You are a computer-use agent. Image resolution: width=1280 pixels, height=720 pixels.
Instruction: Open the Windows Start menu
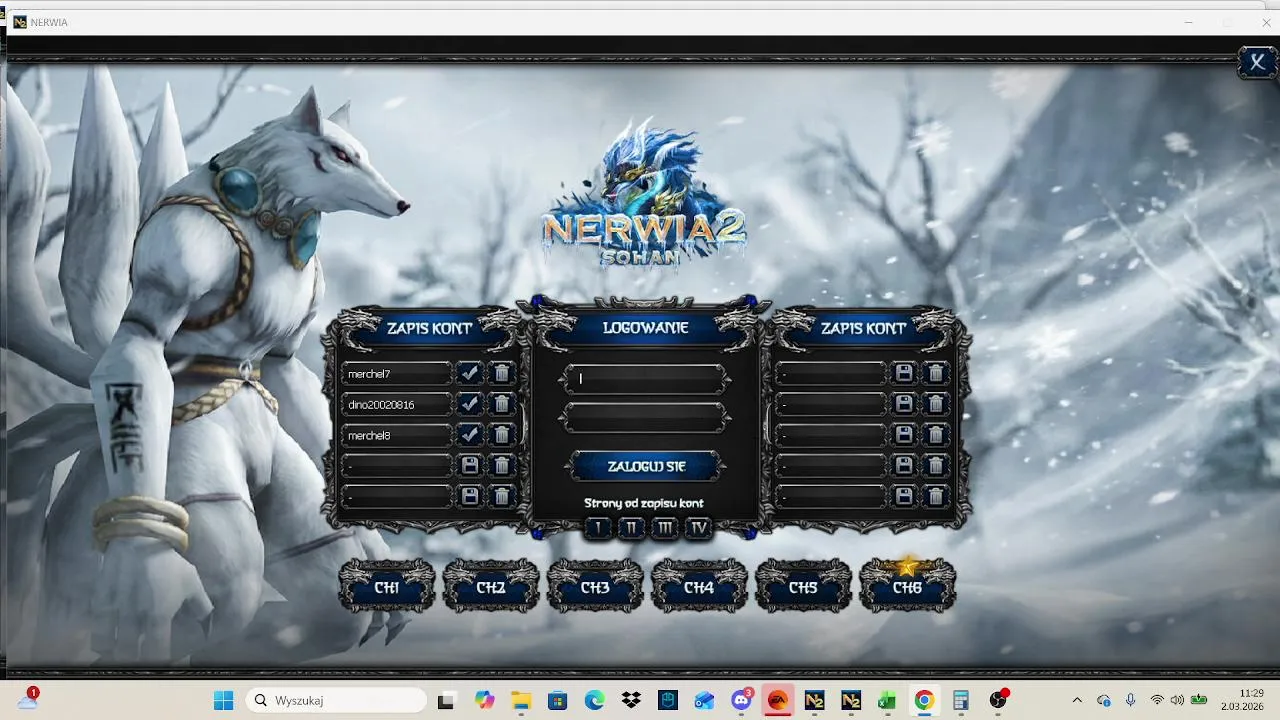point(223,700)
